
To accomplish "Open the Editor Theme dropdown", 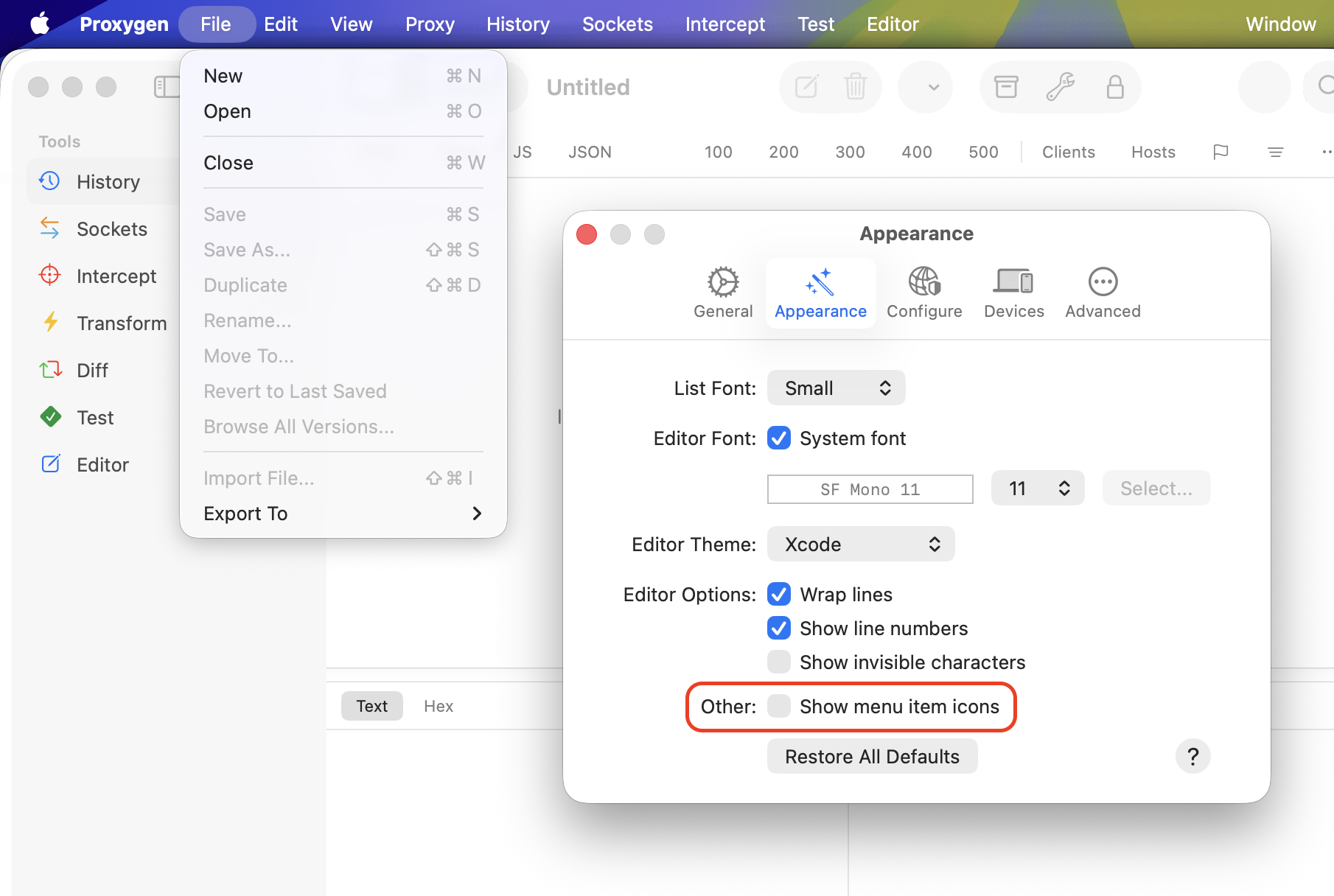I will point(860,545).
